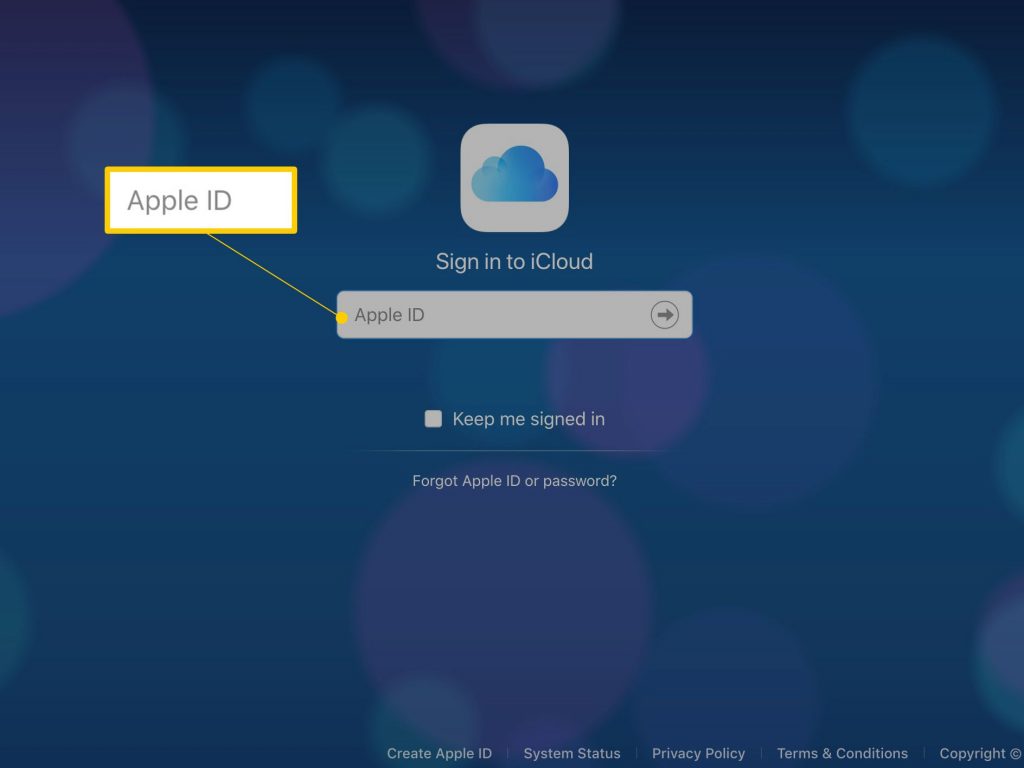Click the yellow dot marker on the field
Image resolution: width=1024 pixels, height=768 pixels.
coord(342,318)
